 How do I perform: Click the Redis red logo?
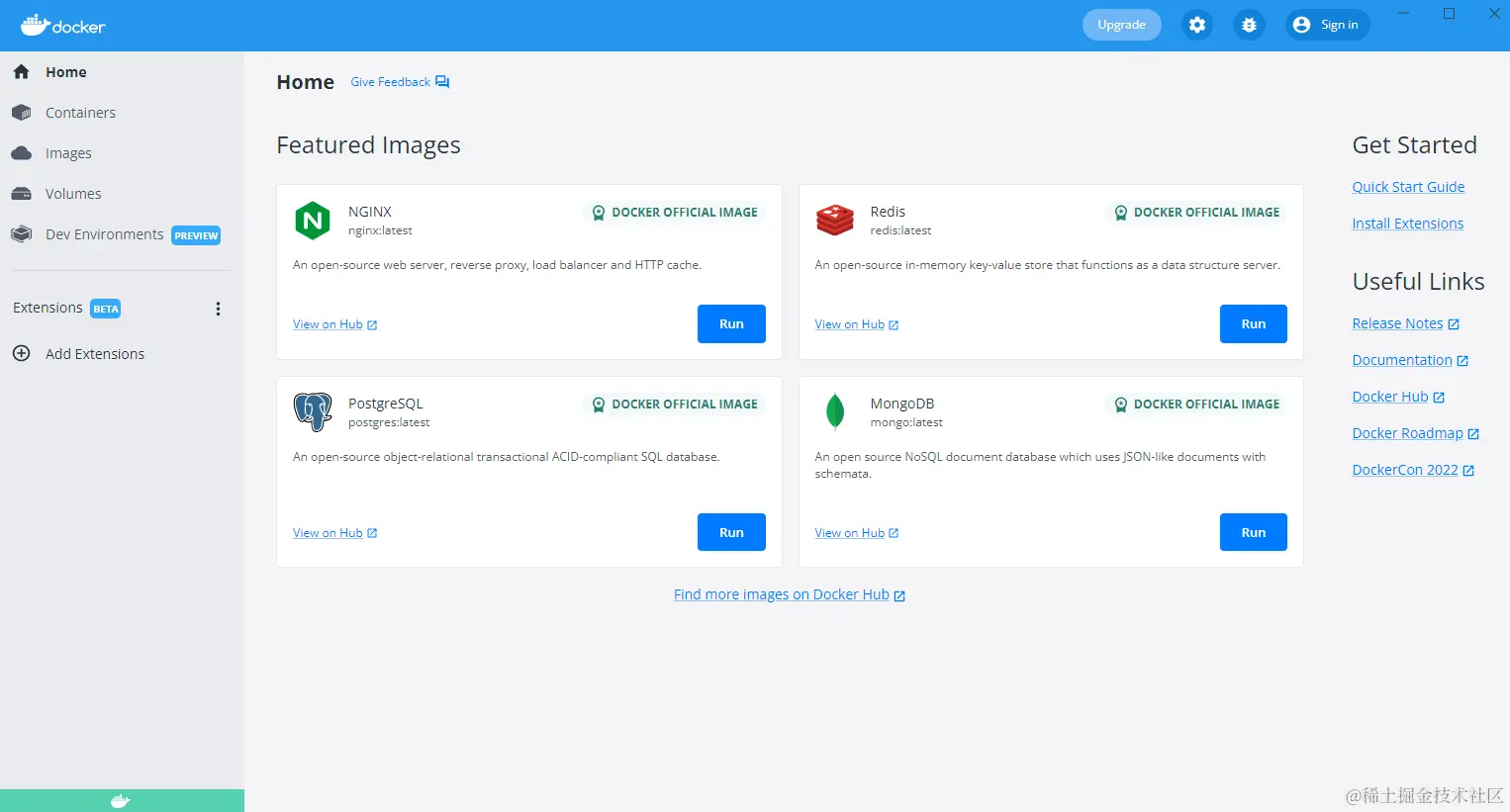click(834, 220)
